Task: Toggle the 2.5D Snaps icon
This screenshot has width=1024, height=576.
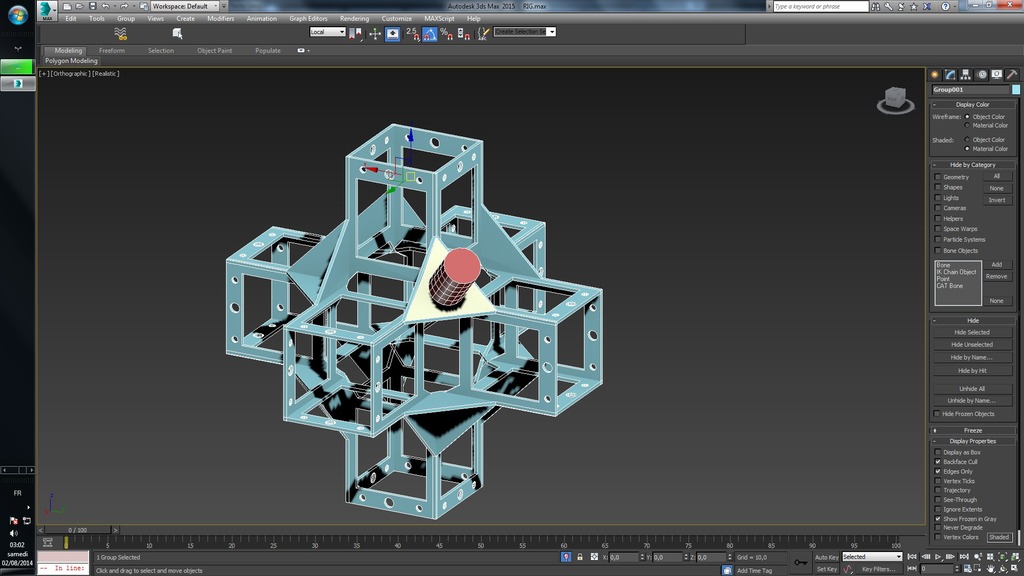Action: coord(412,33)
